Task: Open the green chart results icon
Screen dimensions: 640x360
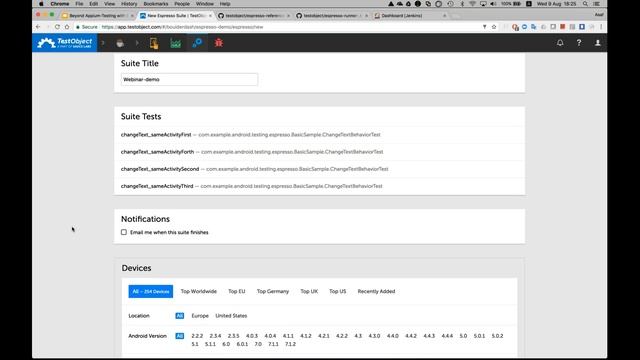Action: pyautogui.click(x=176, y=43)
